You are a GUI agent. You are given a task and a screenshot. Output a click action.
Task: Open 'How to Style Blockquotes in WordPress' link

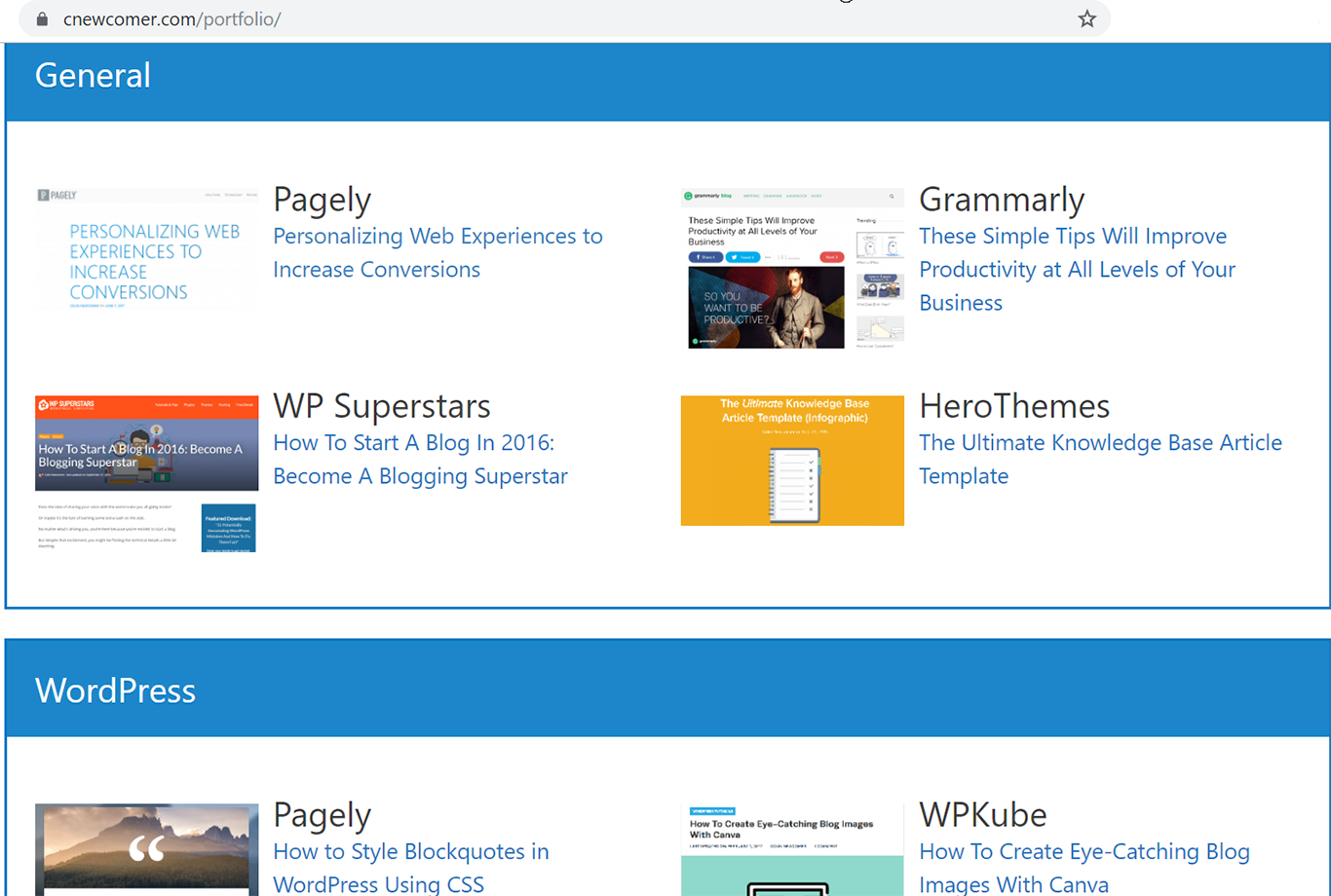click(410, 867)
